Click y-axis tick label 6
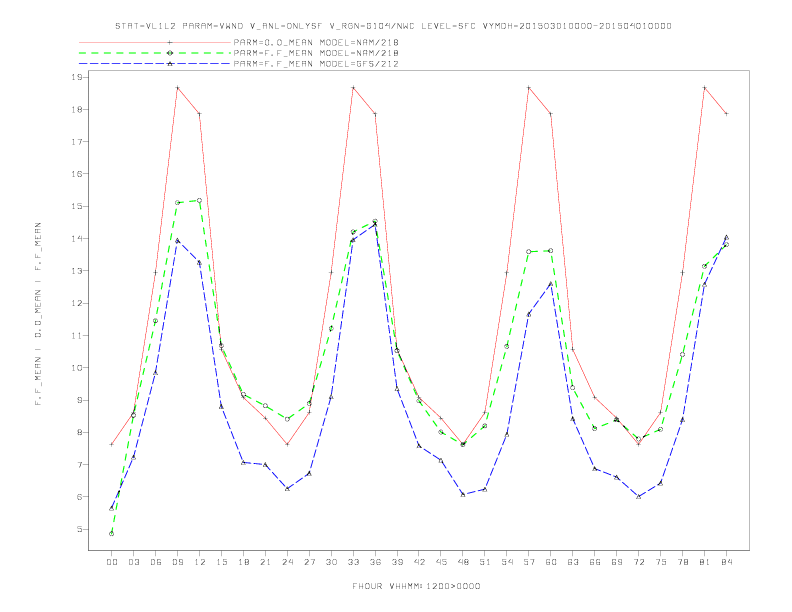792x612 pixels. (80, 497)
